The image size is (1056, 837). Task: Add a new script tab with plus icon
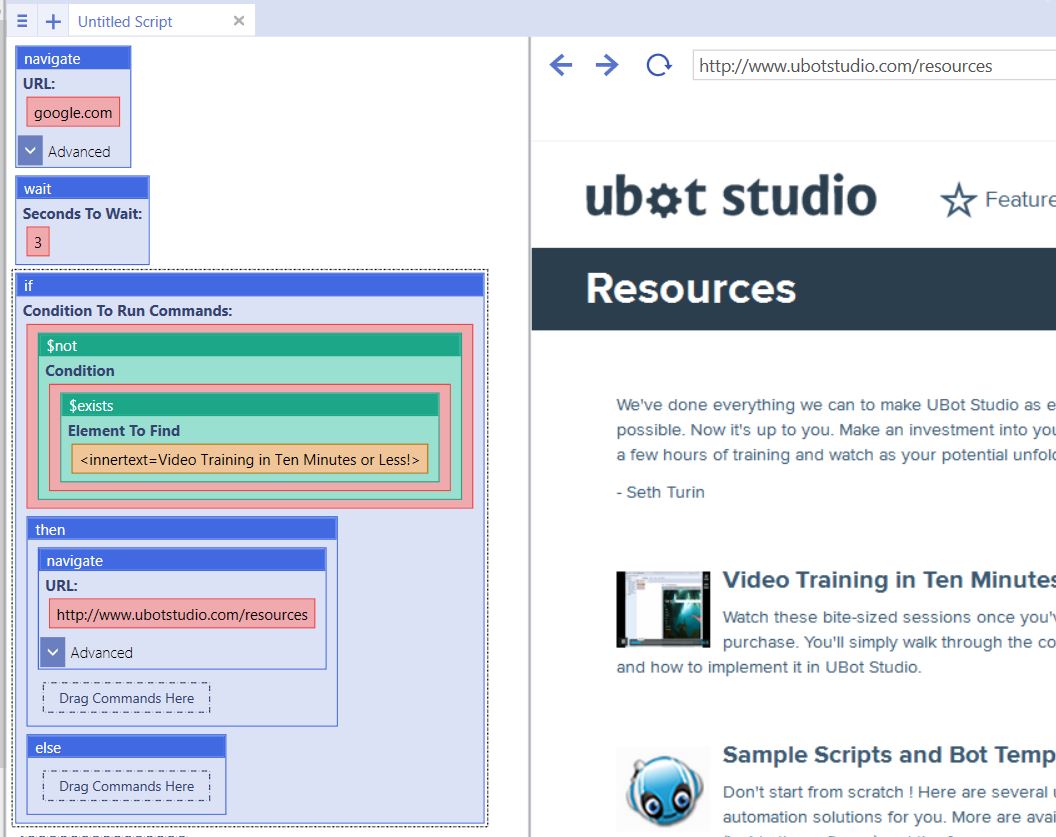coord(53,21)
